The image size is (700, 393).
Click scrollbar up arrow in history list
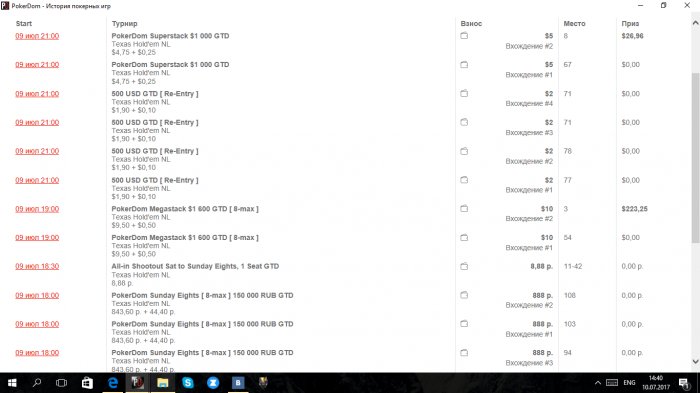(x=695, y=23)
